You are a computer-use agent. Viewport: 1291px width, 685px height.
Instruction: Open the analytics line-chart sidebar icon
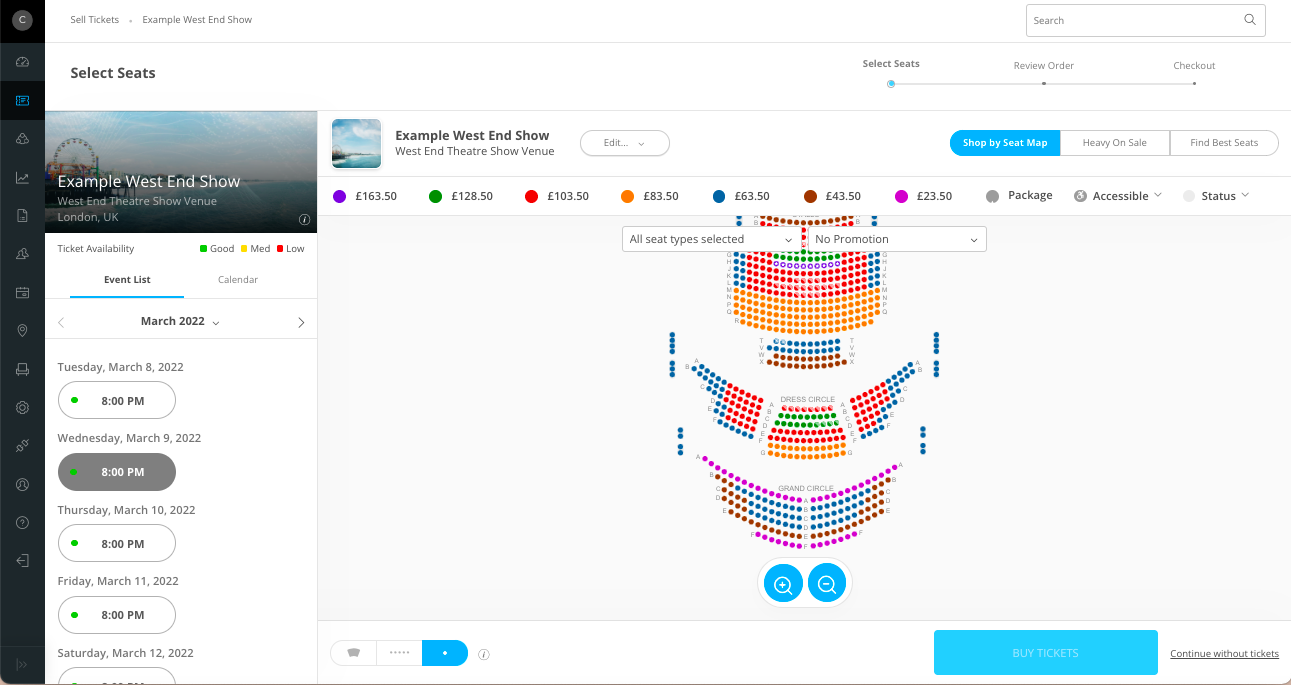coord(22,178)
